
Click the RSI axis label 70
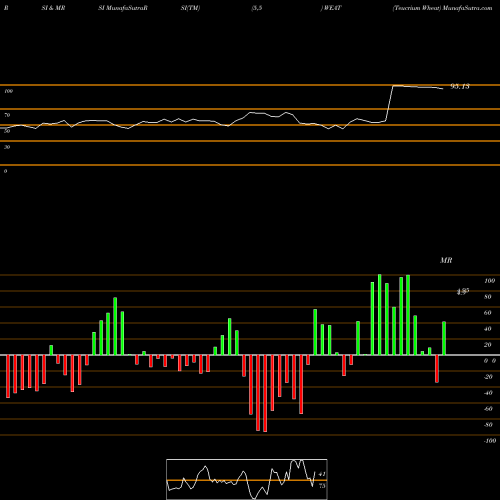pyautogui.click(x=7, y=115)
